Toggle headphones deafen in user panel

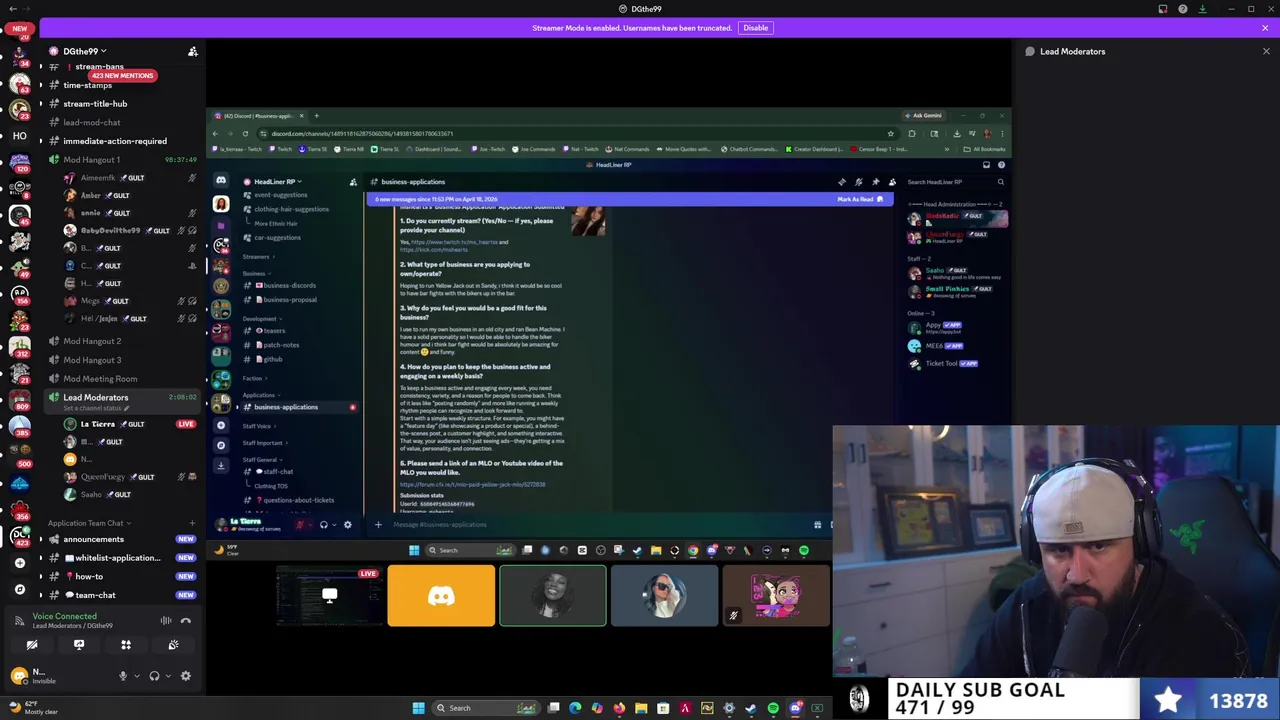[x=154, y=676]
